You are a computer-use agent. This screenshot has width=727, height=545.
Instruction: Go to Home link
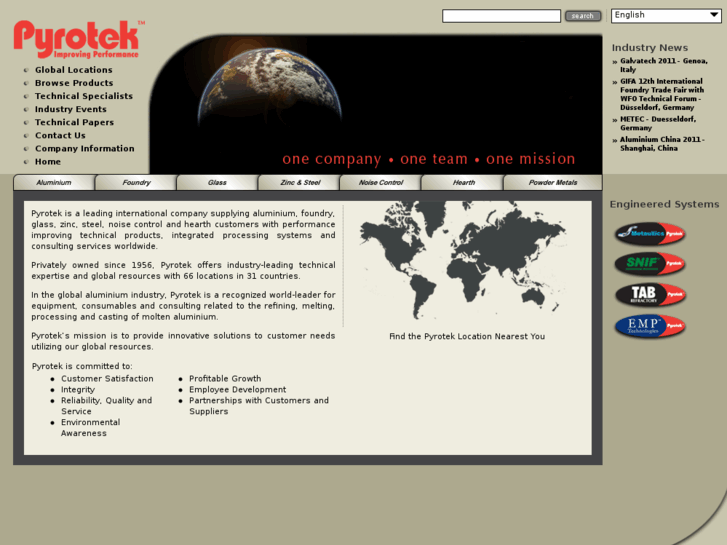[x=48, y=162]
